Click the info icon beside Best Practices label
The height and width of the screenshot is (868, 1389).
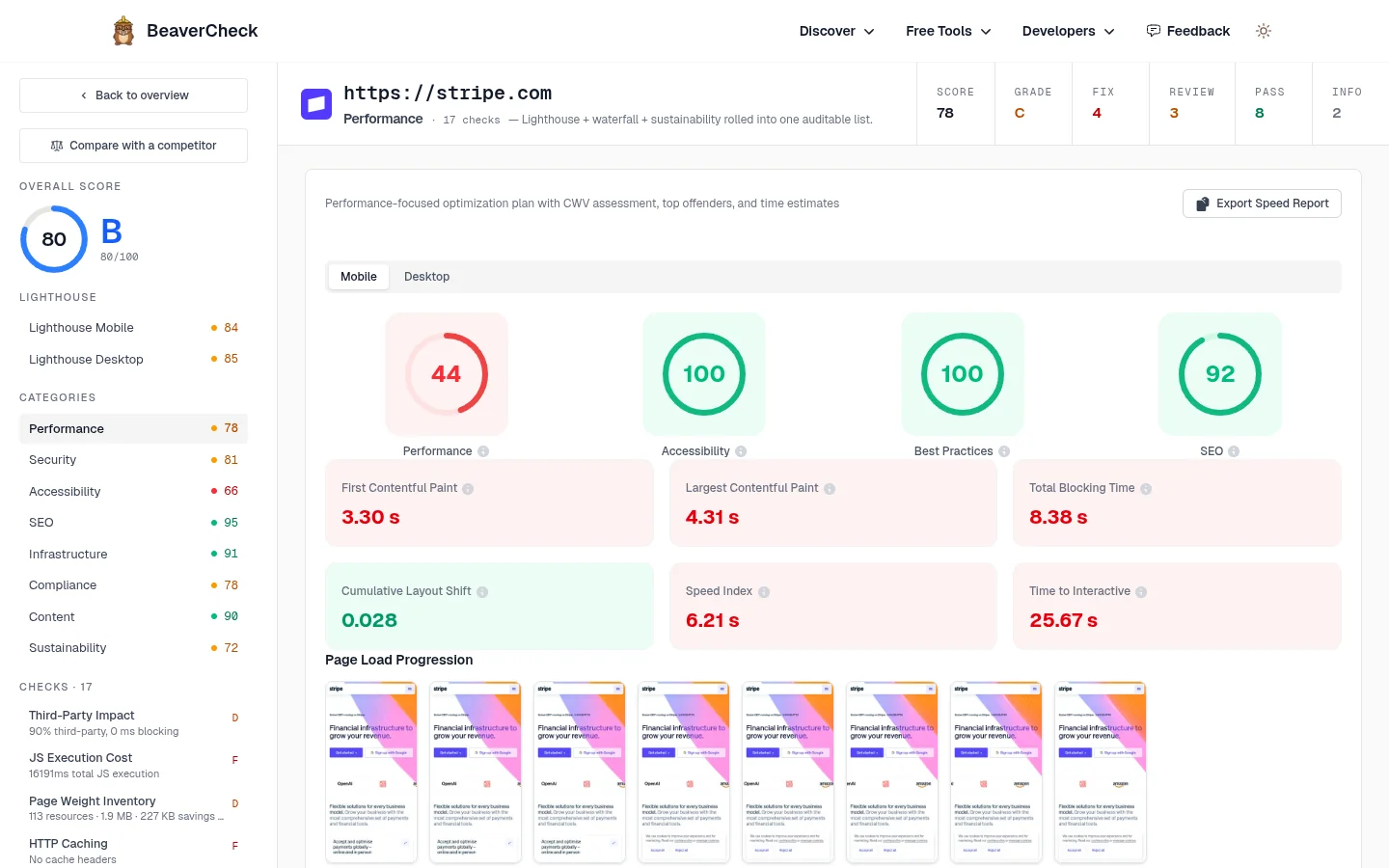[1004, 451]
